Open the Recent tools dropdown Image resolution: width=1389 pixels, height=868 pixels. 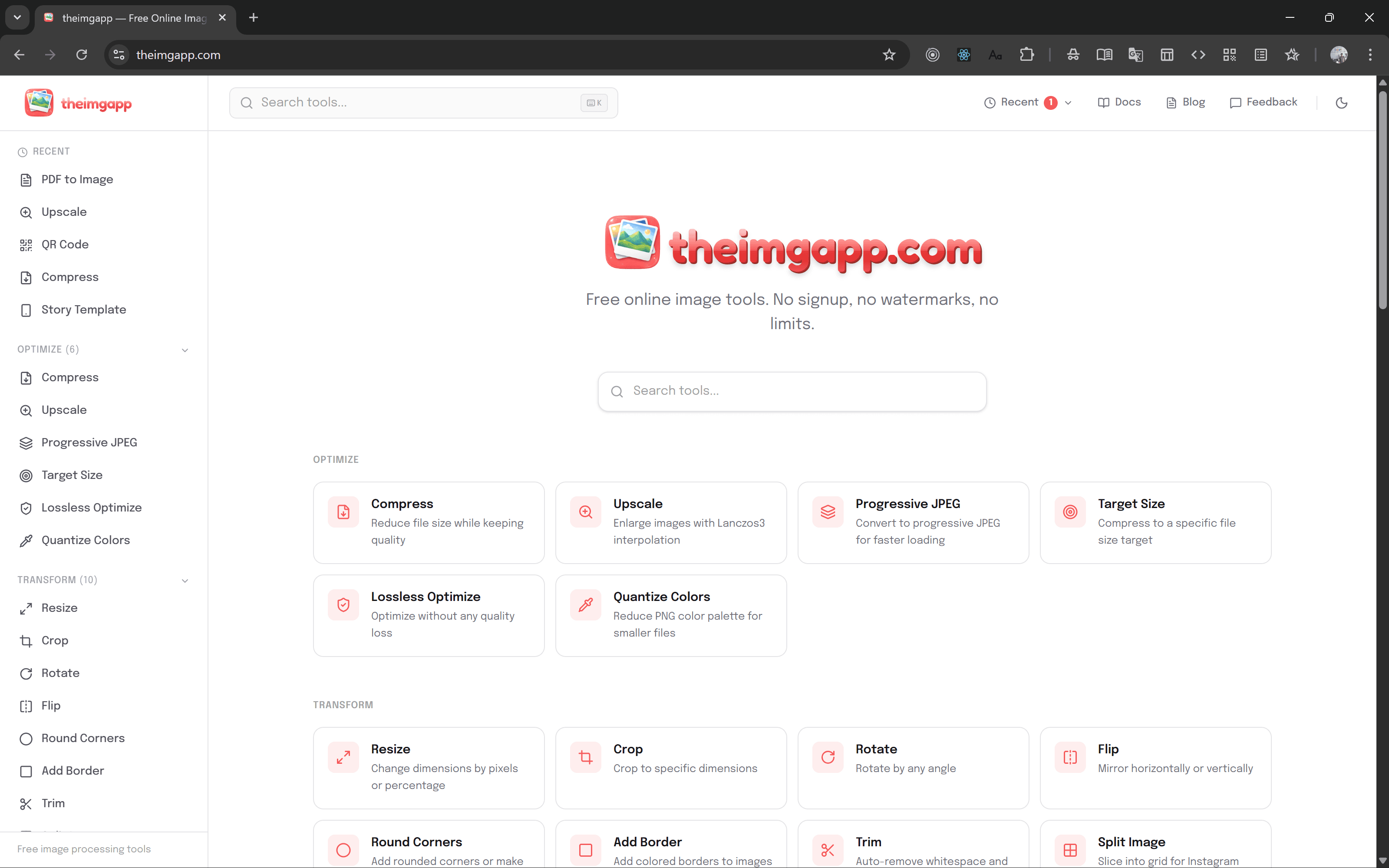(x=1027, y=102)
